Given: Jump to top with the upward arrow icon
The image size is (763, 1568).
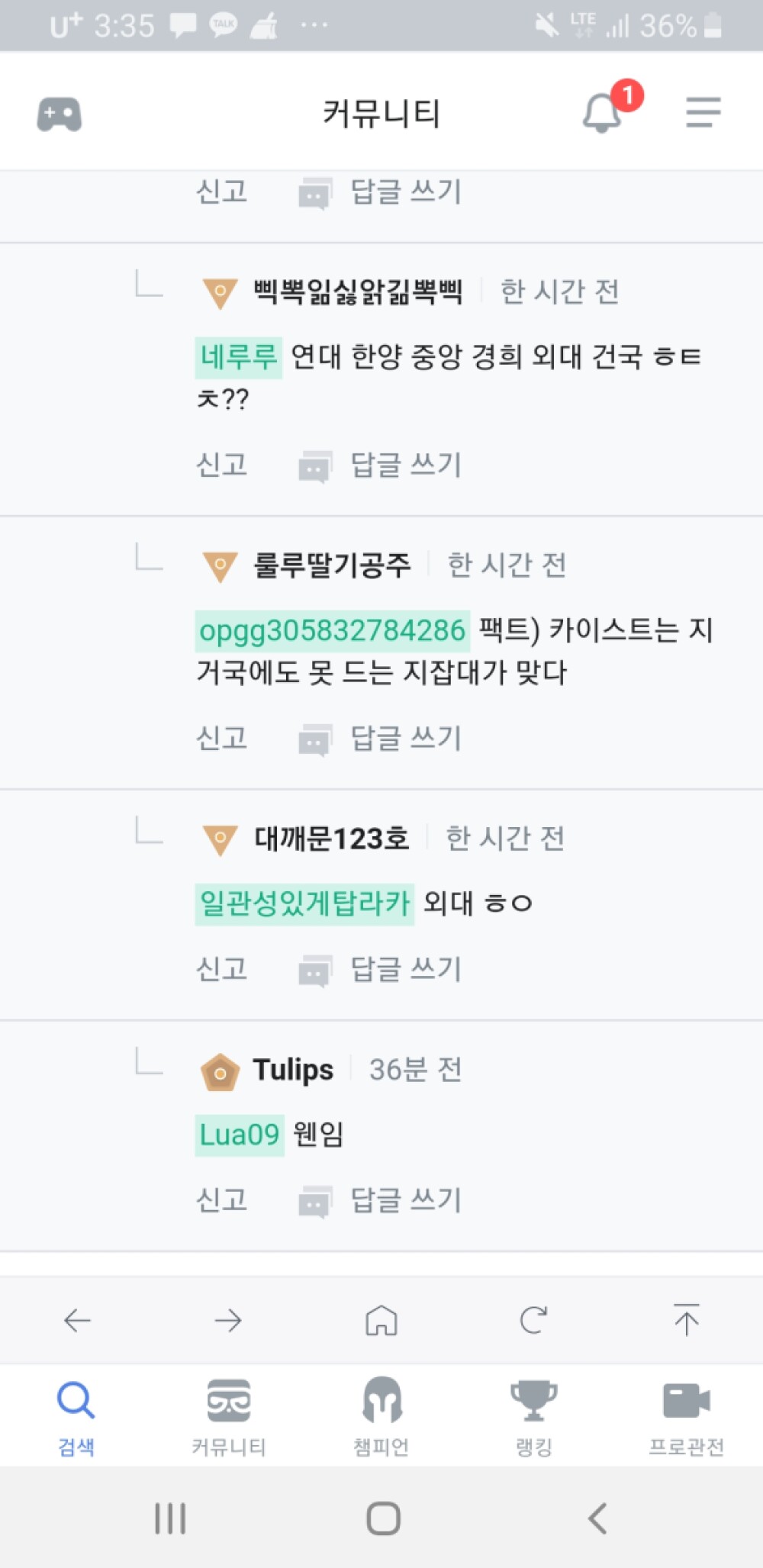Looking at the screenshot, I should (x=687, y=1321).
